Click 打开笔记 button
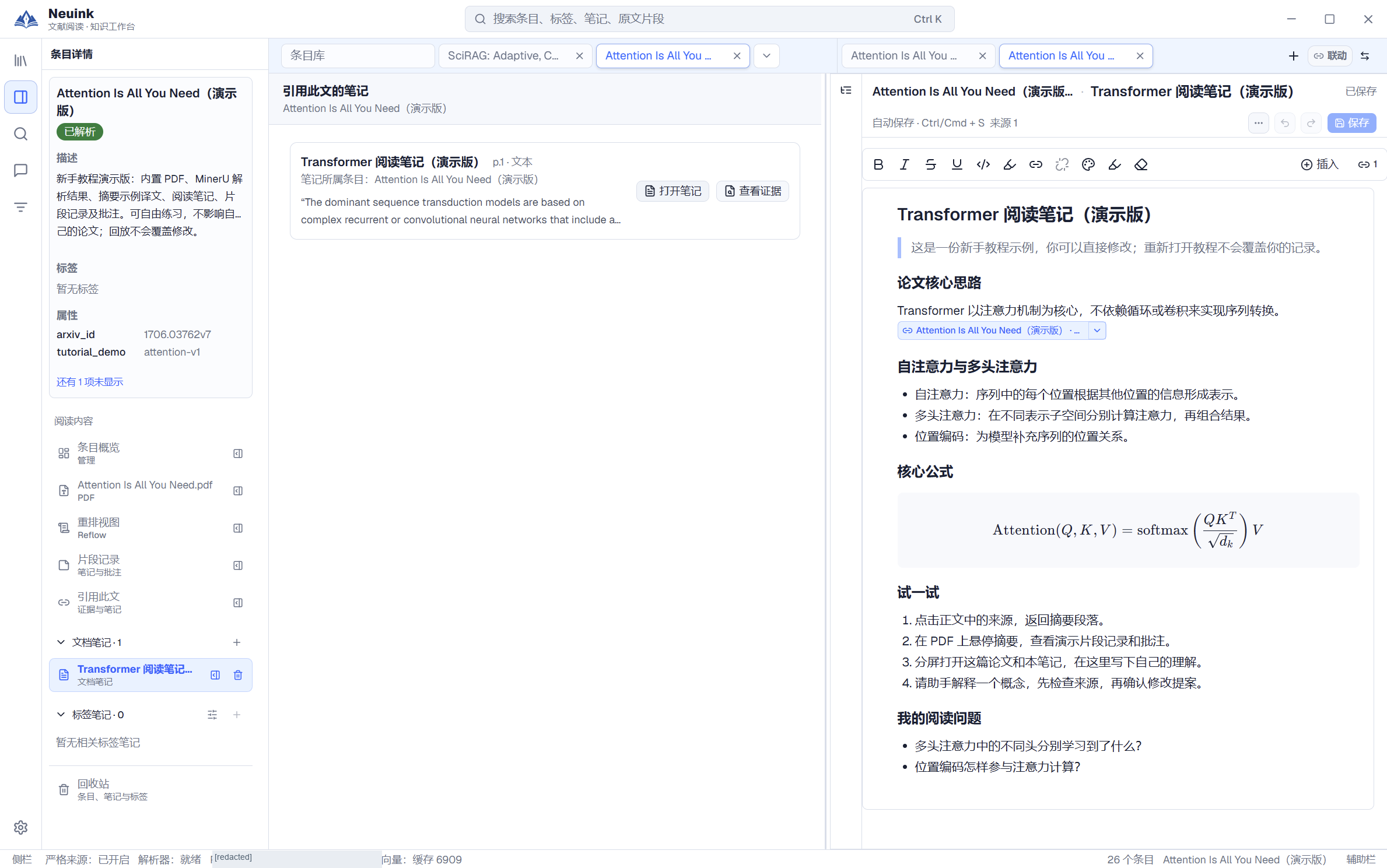The height and width of the screenshot is (868, 1387). coord(673,191)
